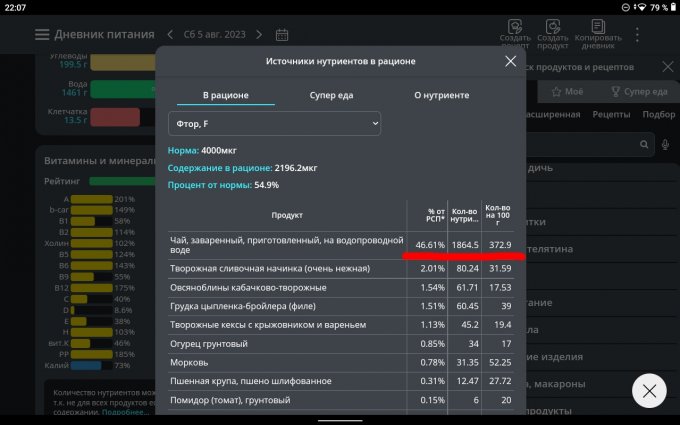Open the calendar date picker icon
This screenshot has height=425, width=680.
pos(282,34)
